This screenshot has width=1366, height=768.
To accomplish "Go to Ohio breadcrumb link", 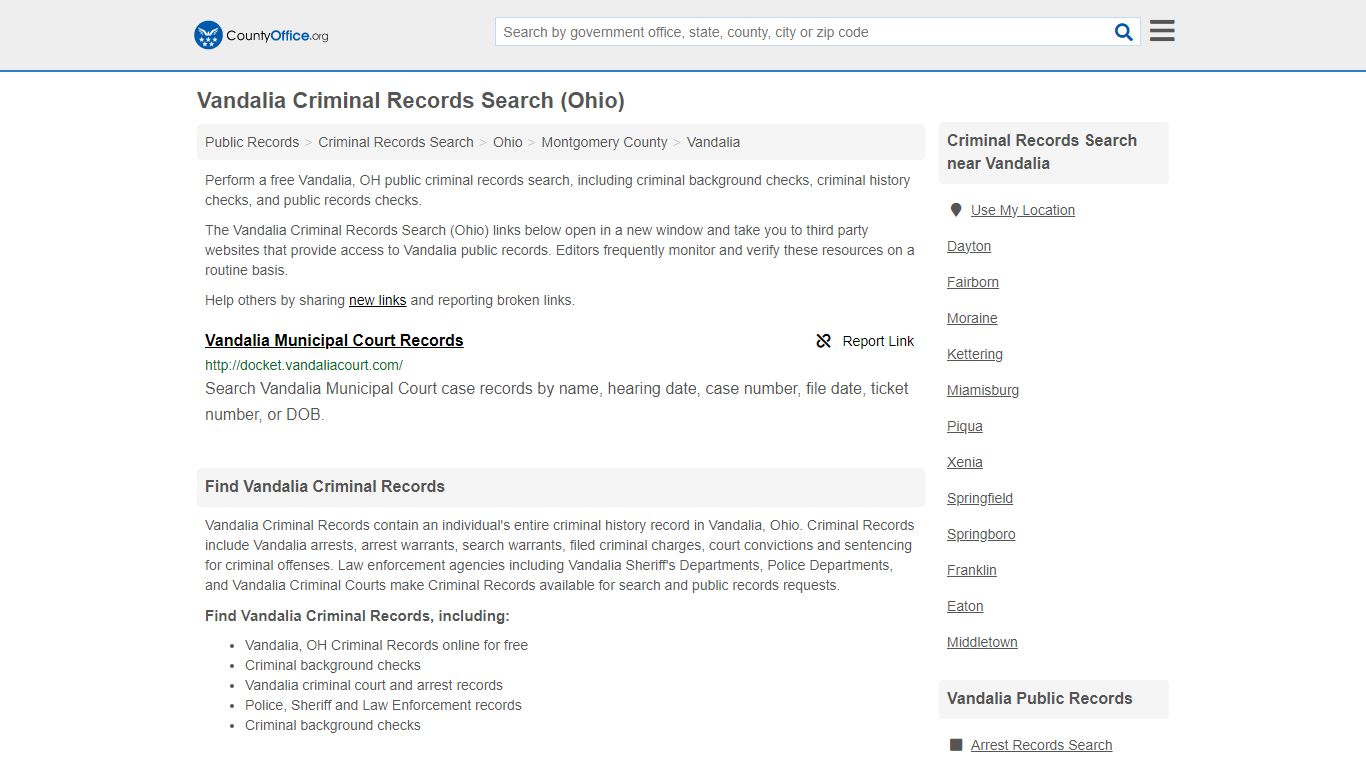I will tap(508, 142).
